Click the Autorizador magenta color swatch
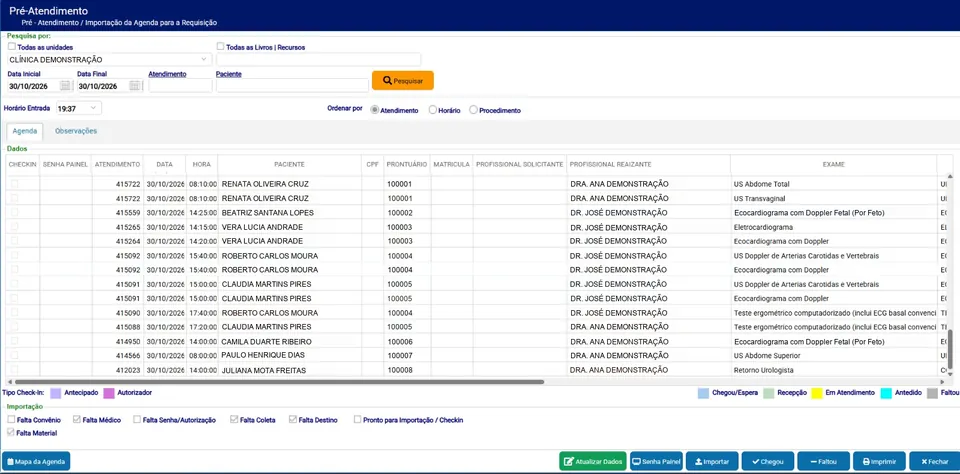The height and width of the screenshot is (474, 960). tap(109, 393)
